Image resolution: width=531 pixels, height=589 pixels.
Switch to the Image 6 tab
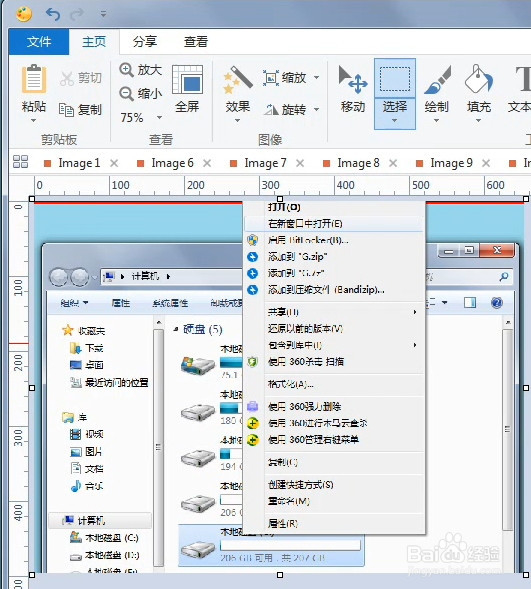pyautogui.click(x=172, y=163)
